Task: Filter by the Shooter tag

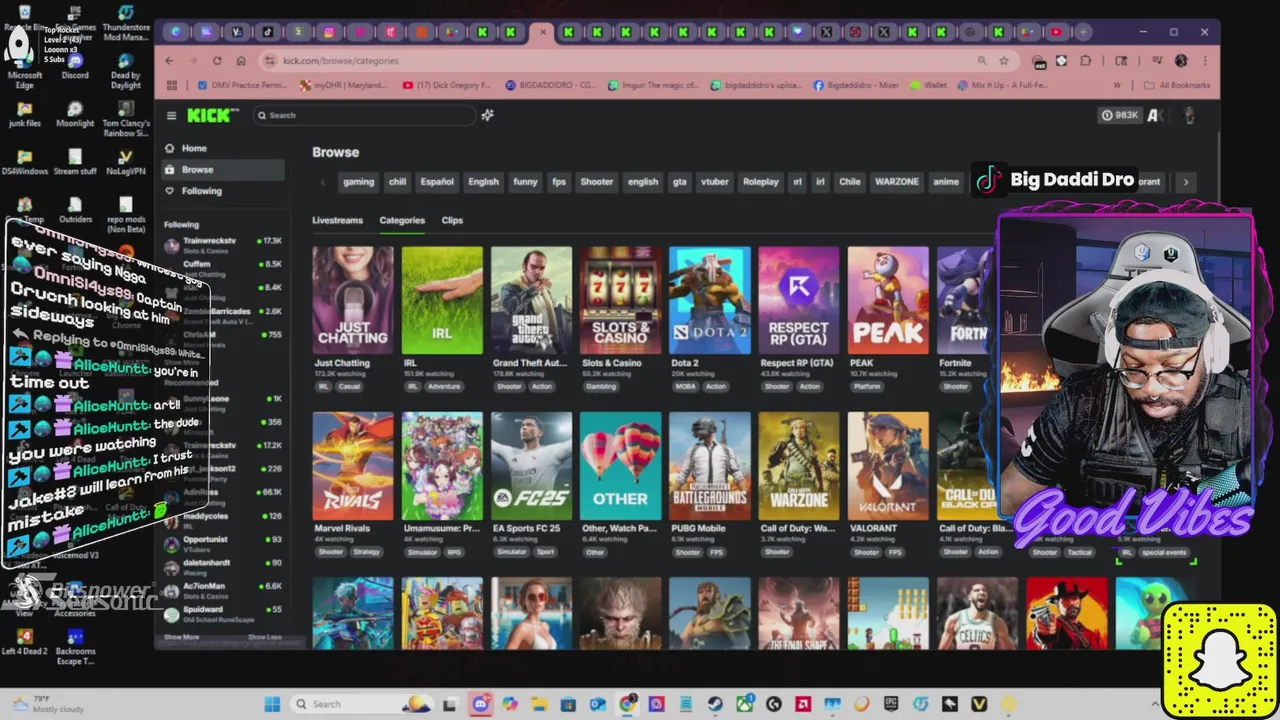Action: click(597, 182)
